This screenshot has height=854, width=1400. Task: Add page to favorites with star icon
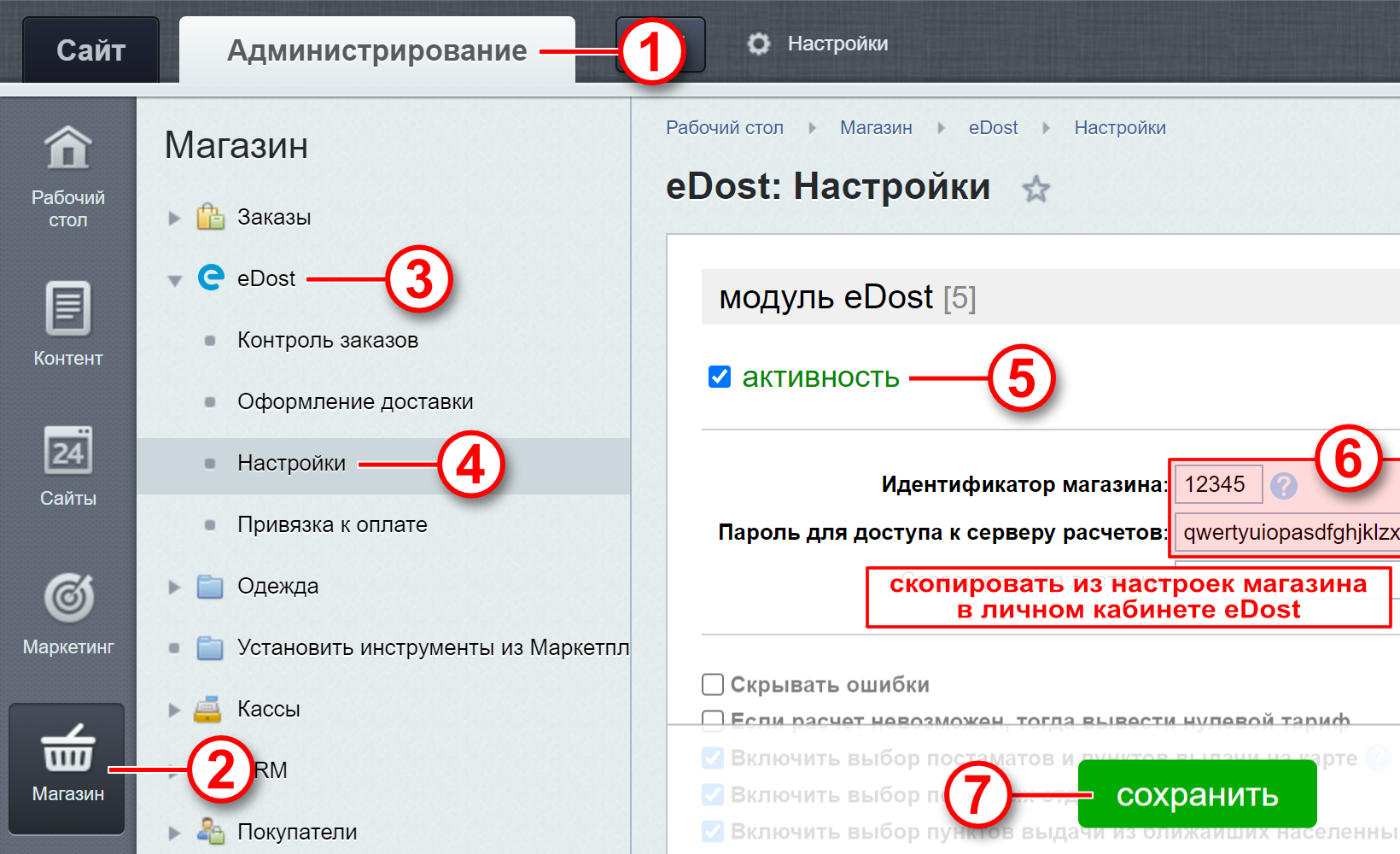click(x=1036, y=189)
